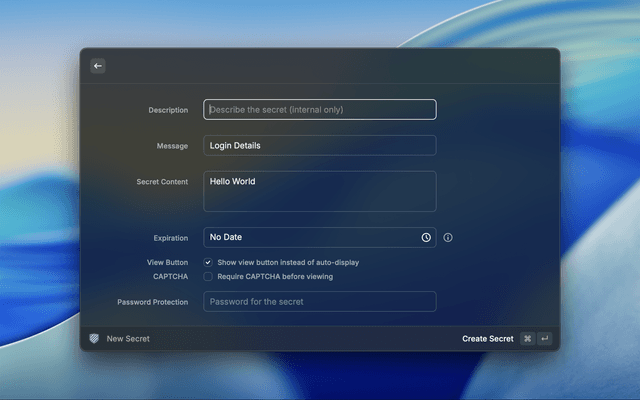Click 'Show view button instead of auto-display' text
Screen dimensions: 640x400
288,262
